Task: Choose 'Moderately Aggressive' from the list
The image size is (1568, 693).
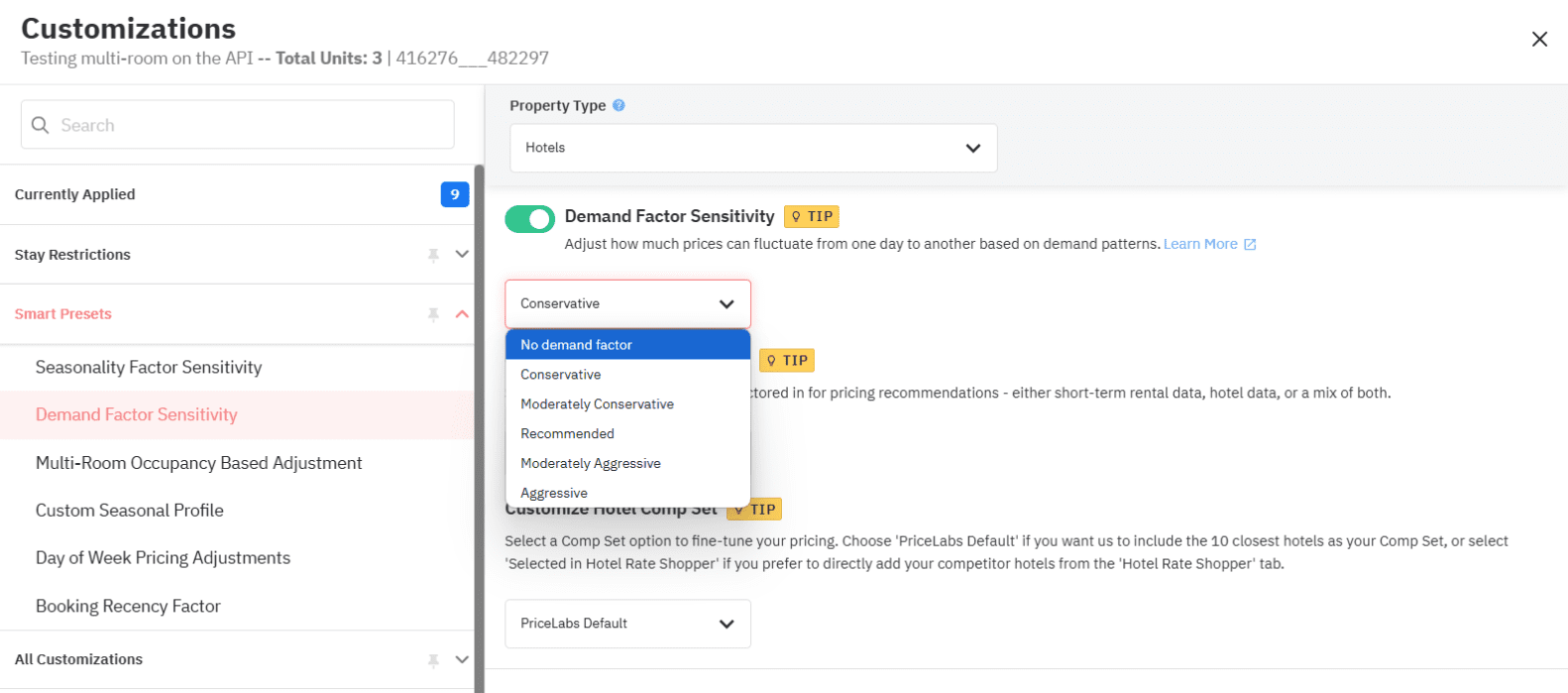Action: click(590, 463)
